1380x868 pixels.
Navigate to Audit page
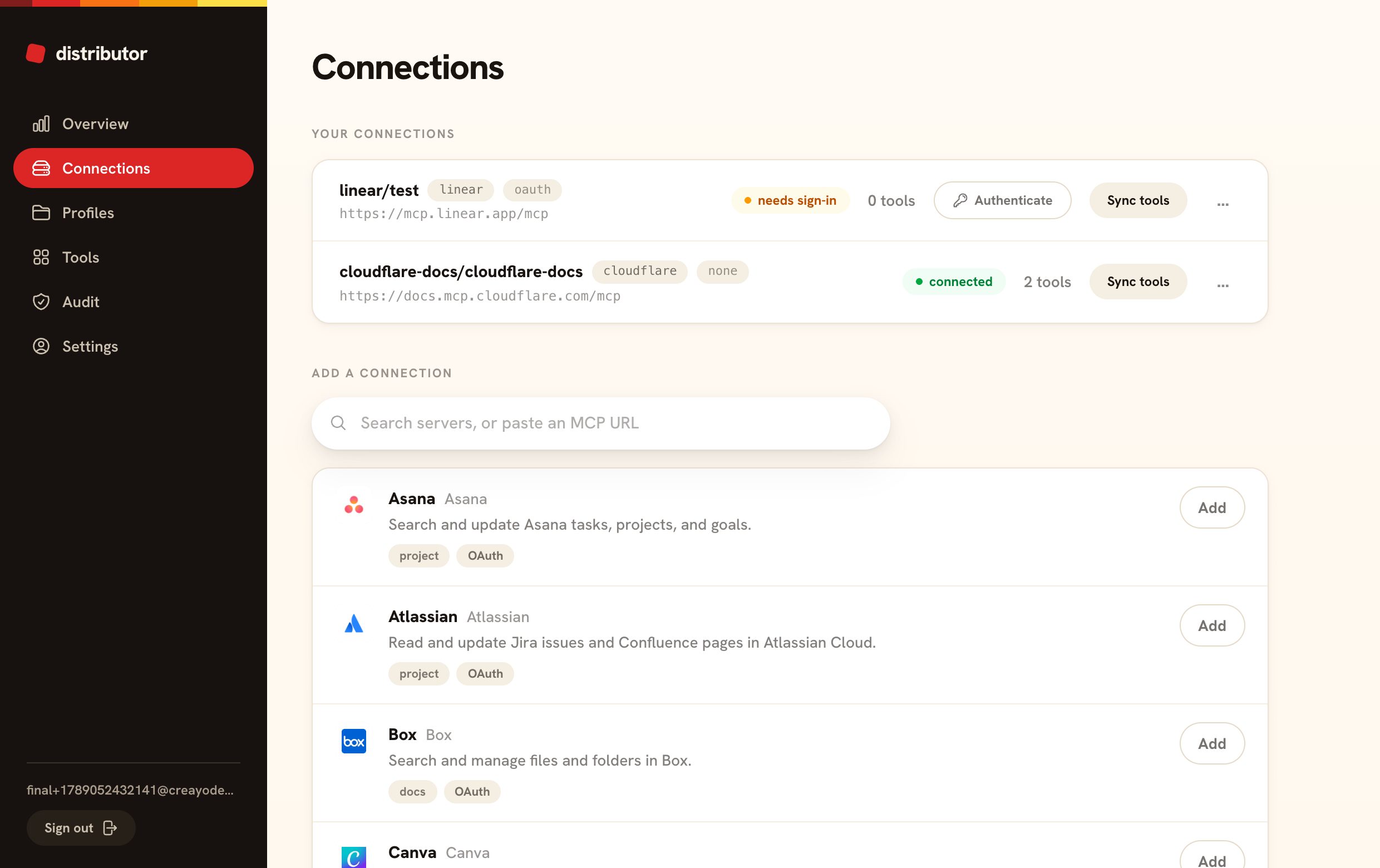pyautogui.click(x=134, y=302)
